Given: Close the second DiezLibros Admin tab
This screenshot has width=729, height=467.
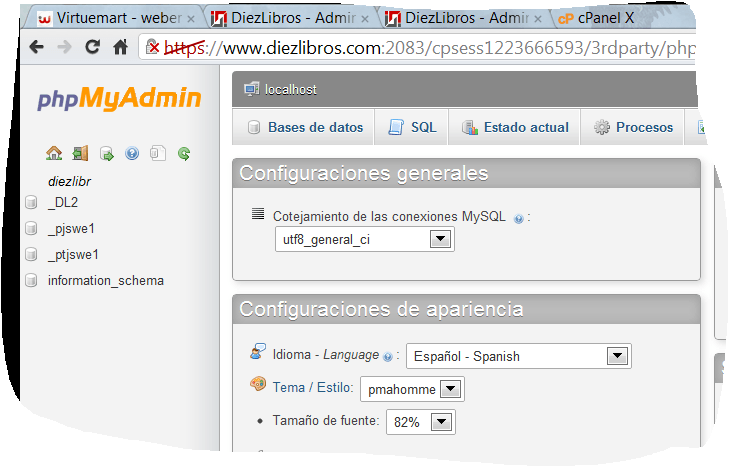Looking at the screenshot, I should point(538,19).
